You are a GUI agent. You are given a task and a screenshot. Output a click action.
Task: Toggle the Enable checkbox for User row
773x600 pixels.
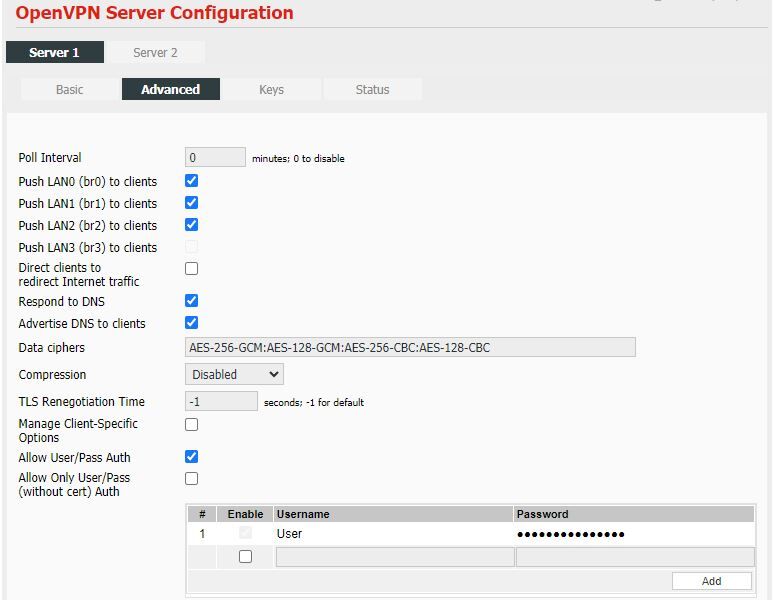tap(245, 532)
